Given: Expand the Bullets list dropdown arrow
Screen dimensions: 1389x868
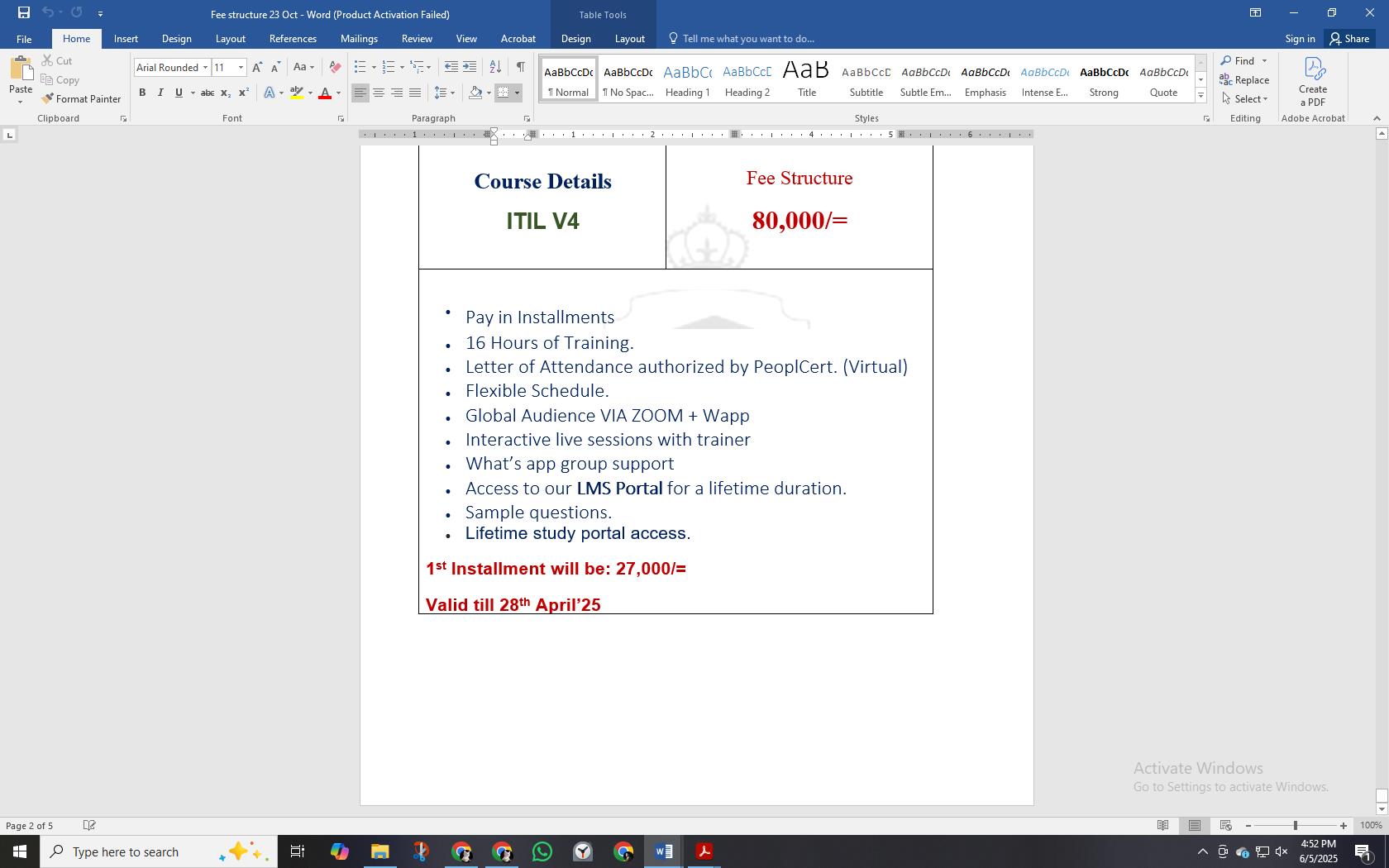Looking at the screenshot, I should click(x=374, y=67).
